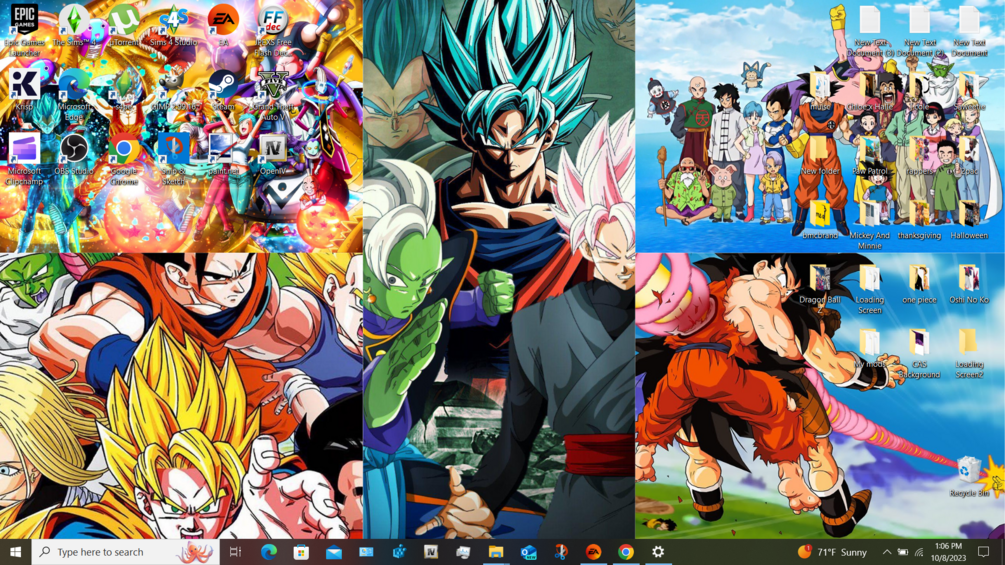Select the JPEXS Free Flash Decompiler shortcut

(x=273, y=30)
